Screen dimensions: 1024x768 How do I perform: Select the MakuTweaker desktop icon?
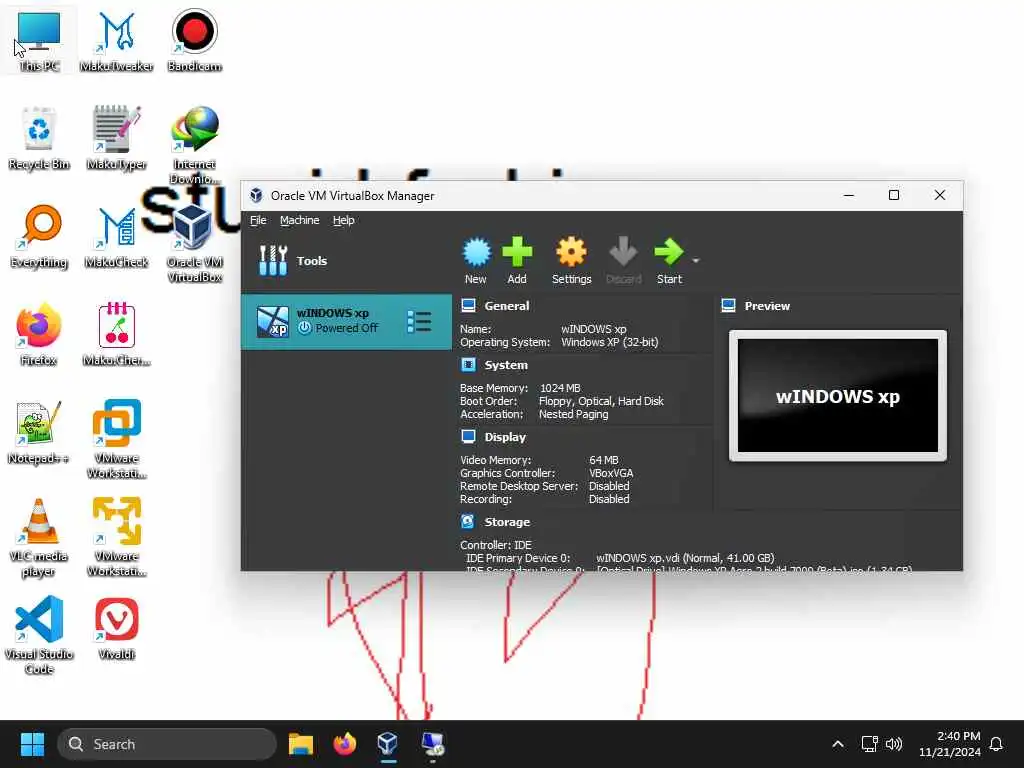tap(116, 40)
